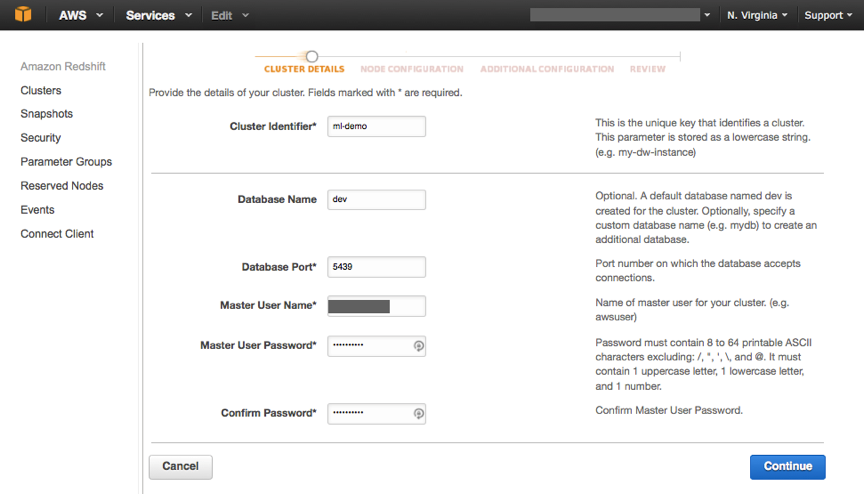
Task: Click the wizard progress circle marker
Action: pos(312,56)
